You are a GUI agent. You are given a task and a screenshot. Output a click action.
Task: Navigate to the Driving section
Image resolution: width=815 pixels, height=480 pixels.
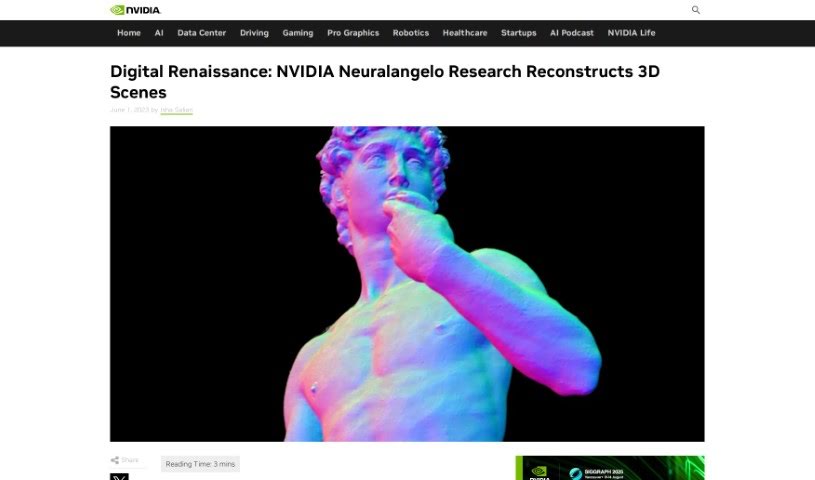(x=254, y=33)
